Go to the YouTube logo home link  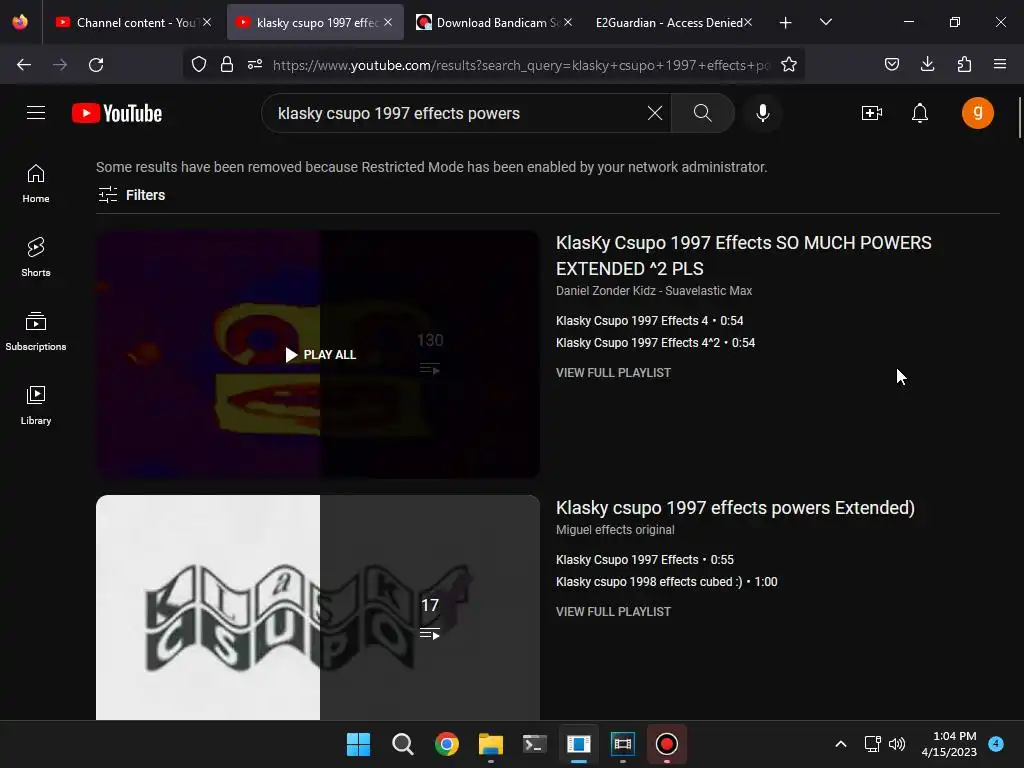tap(117, 113)
